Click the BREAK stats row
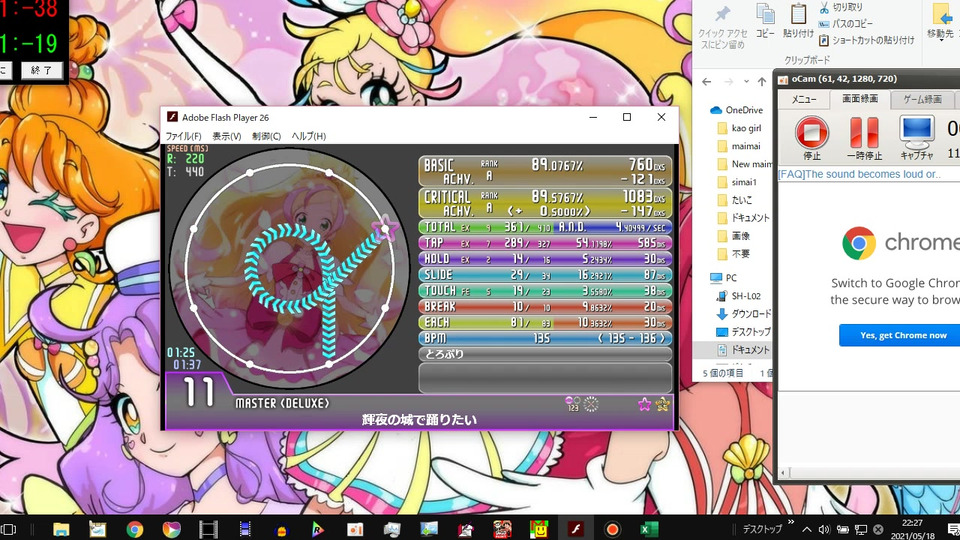Screen dimensions: 960x540 point(545,307)
